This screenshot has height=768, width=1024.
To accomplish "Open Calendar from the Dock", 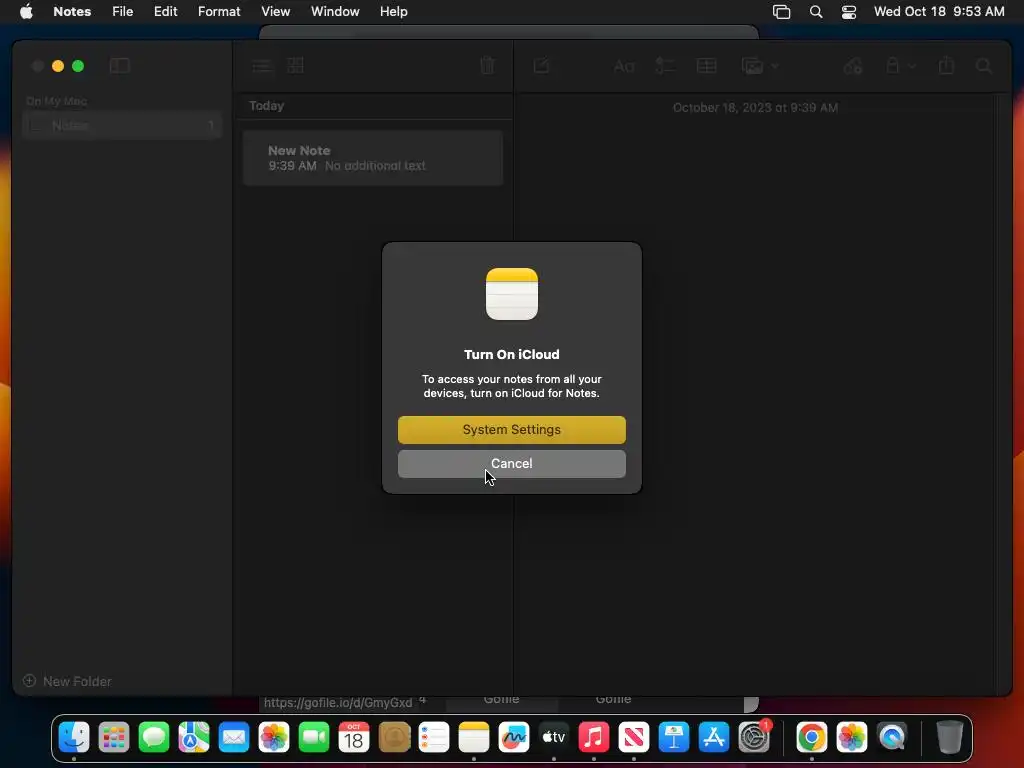I will click(x=354, y=737).
